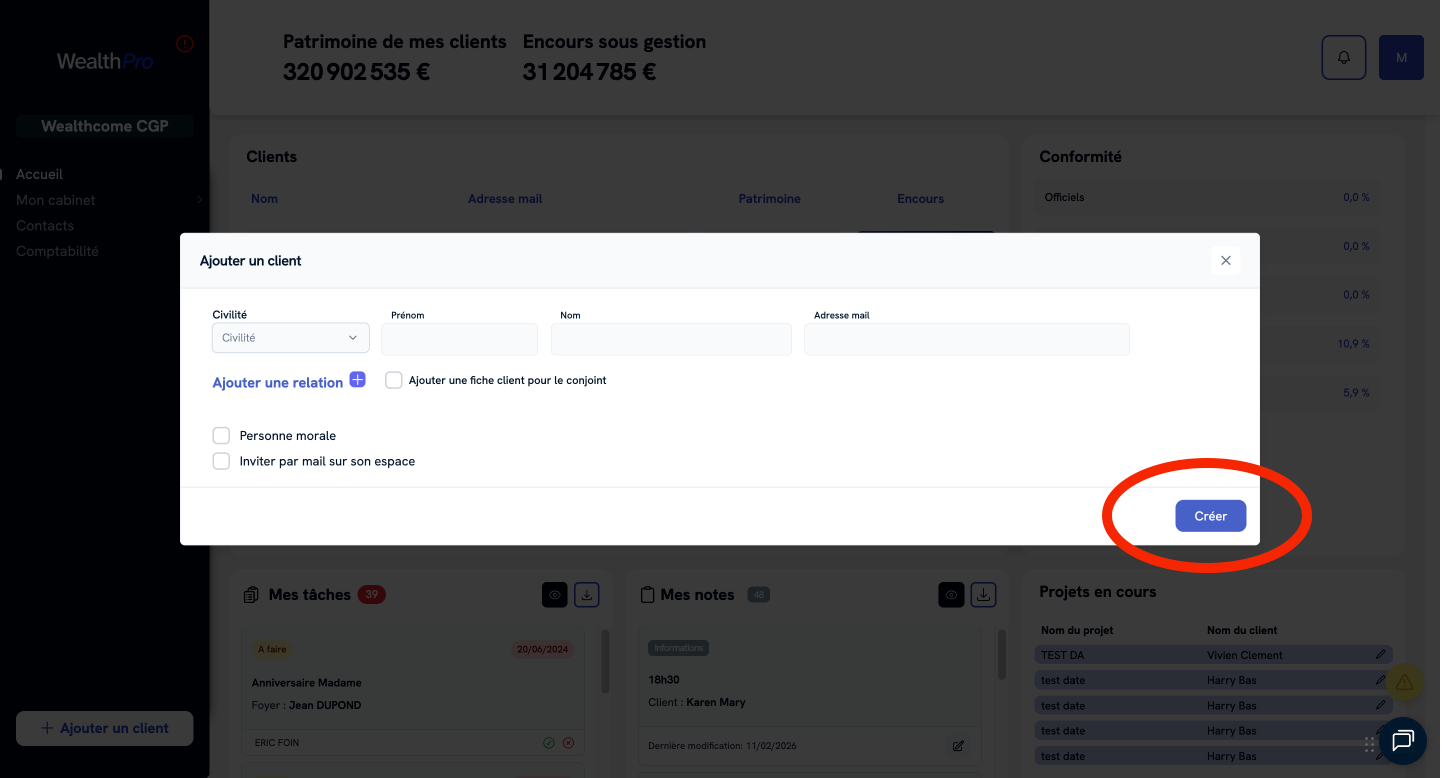
Task: Expand the Mon cabinet sidebar menu
Action: click(56, 200)
